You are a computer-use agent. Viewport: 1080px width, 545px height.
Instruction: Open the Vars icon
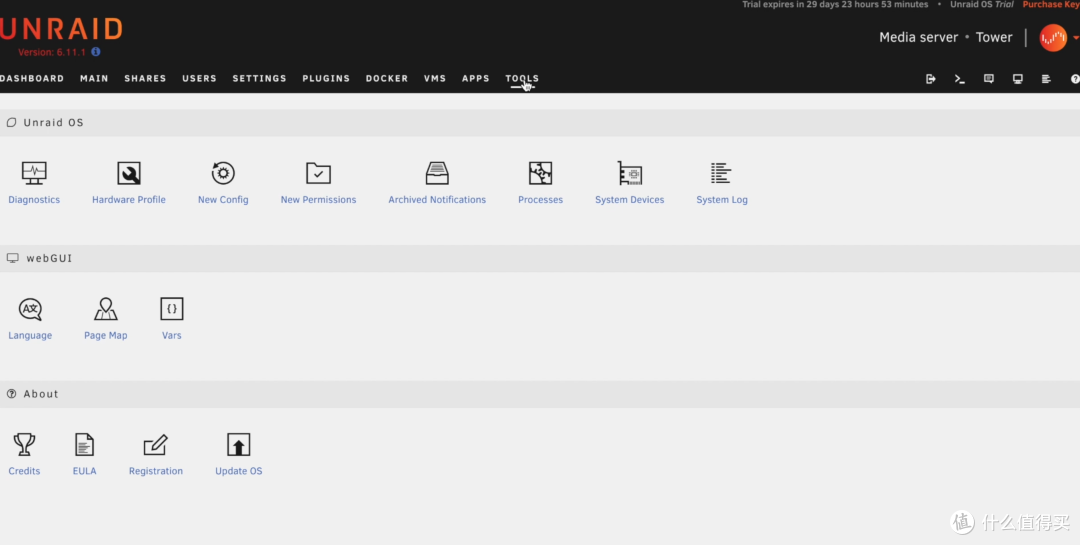172,310
